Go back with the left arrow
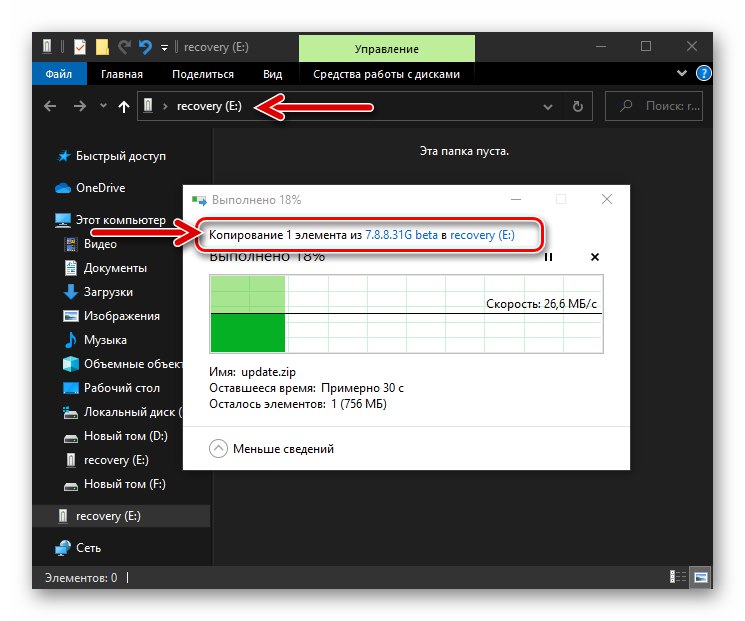The height and width of the screenshot is (621, 745). click(50, 106)
